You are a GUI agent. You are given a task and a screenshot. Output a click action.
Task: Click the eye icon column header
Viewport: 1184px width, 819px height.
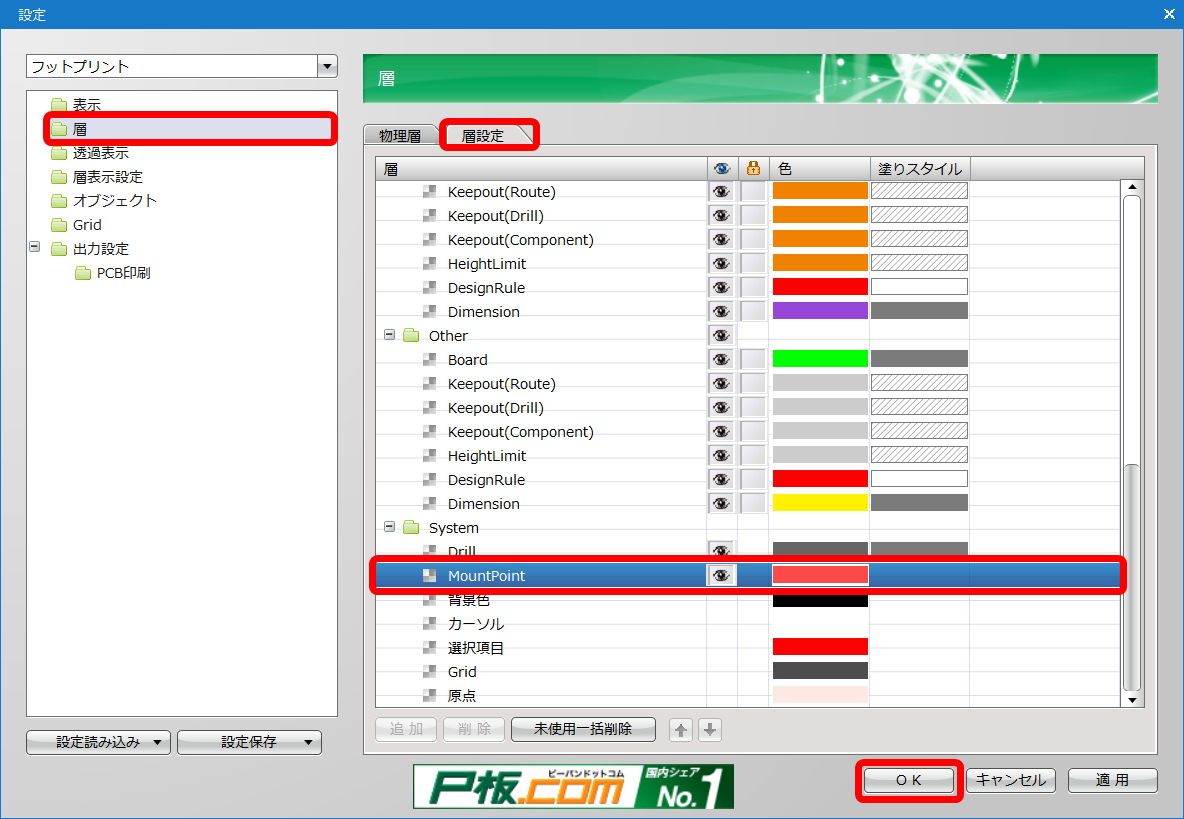pos(721,168)
